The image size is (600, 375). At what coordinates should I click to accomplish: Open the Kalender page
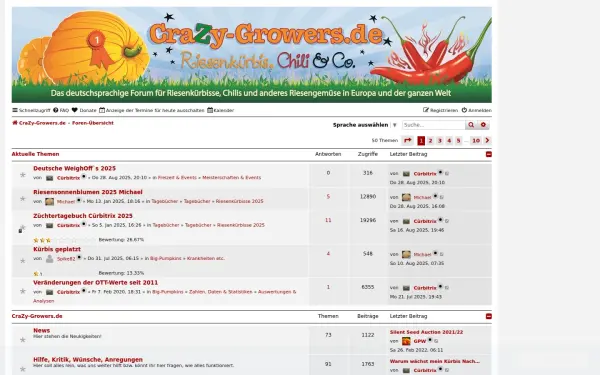pos(221,110)
